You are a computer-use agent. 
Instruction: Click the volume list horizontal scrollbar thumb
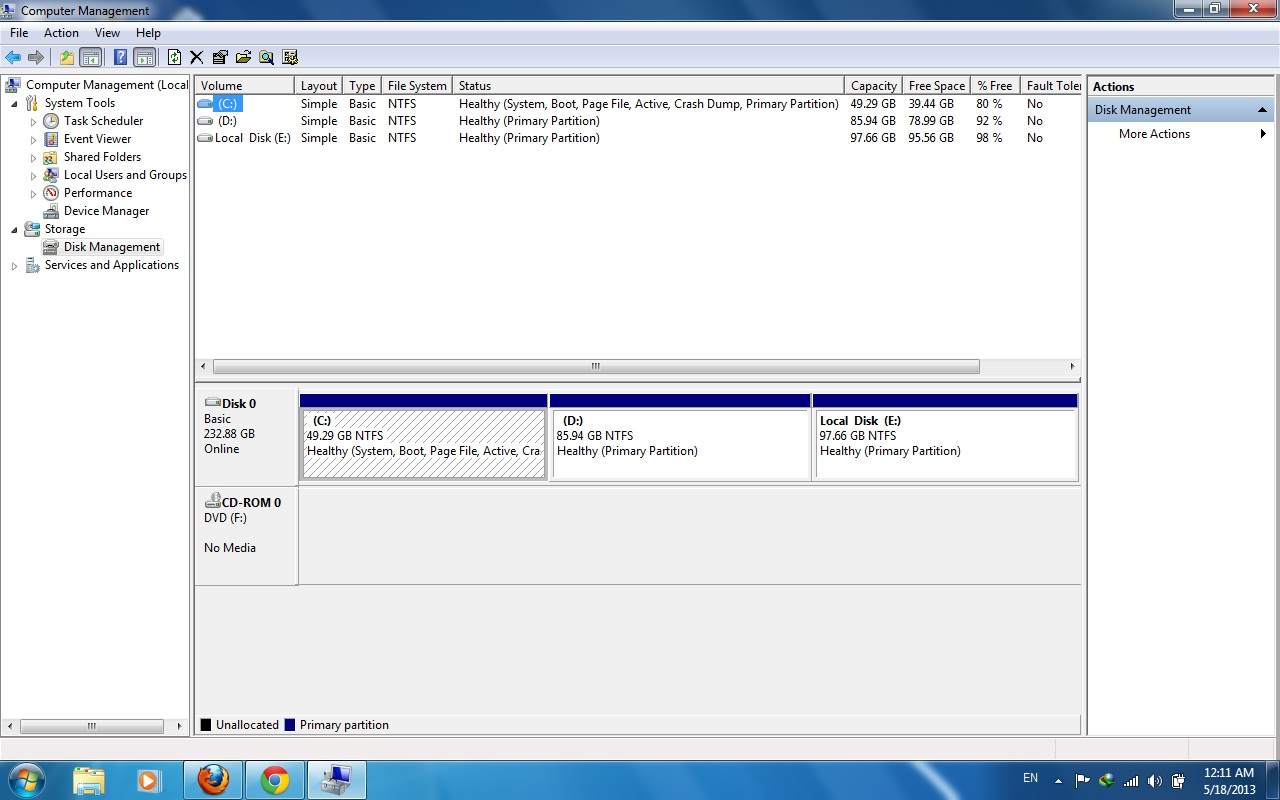click(x=596, y=366)
